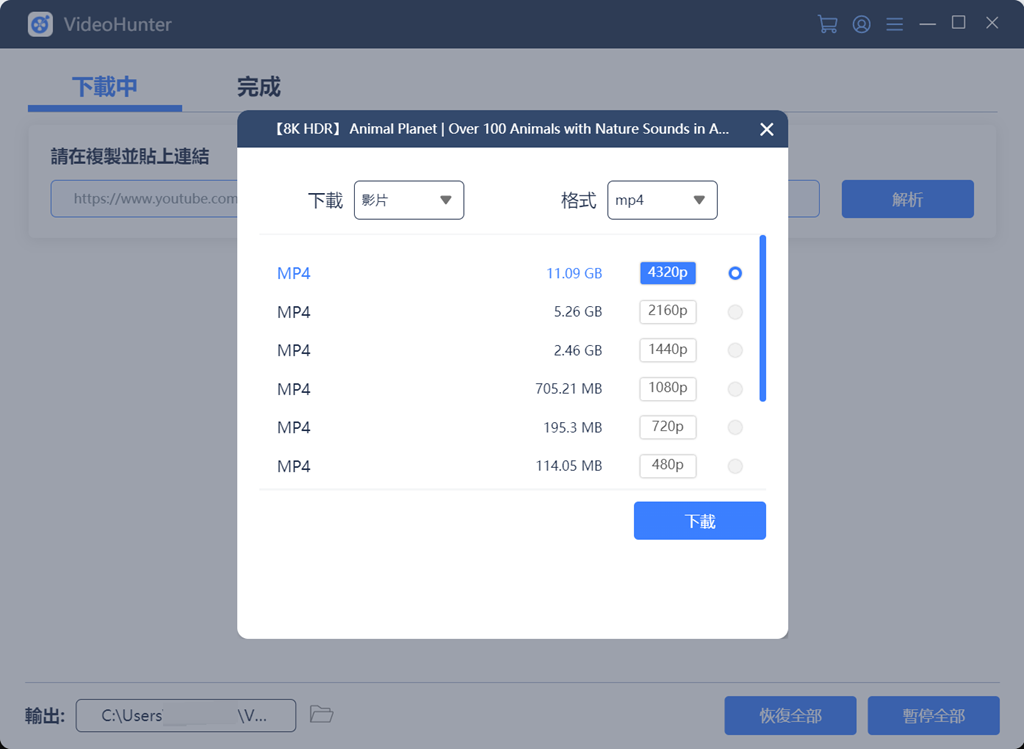1024x749 pixels.
Task: Click the quality list scrollbar
Action: [x=763, y=318]
